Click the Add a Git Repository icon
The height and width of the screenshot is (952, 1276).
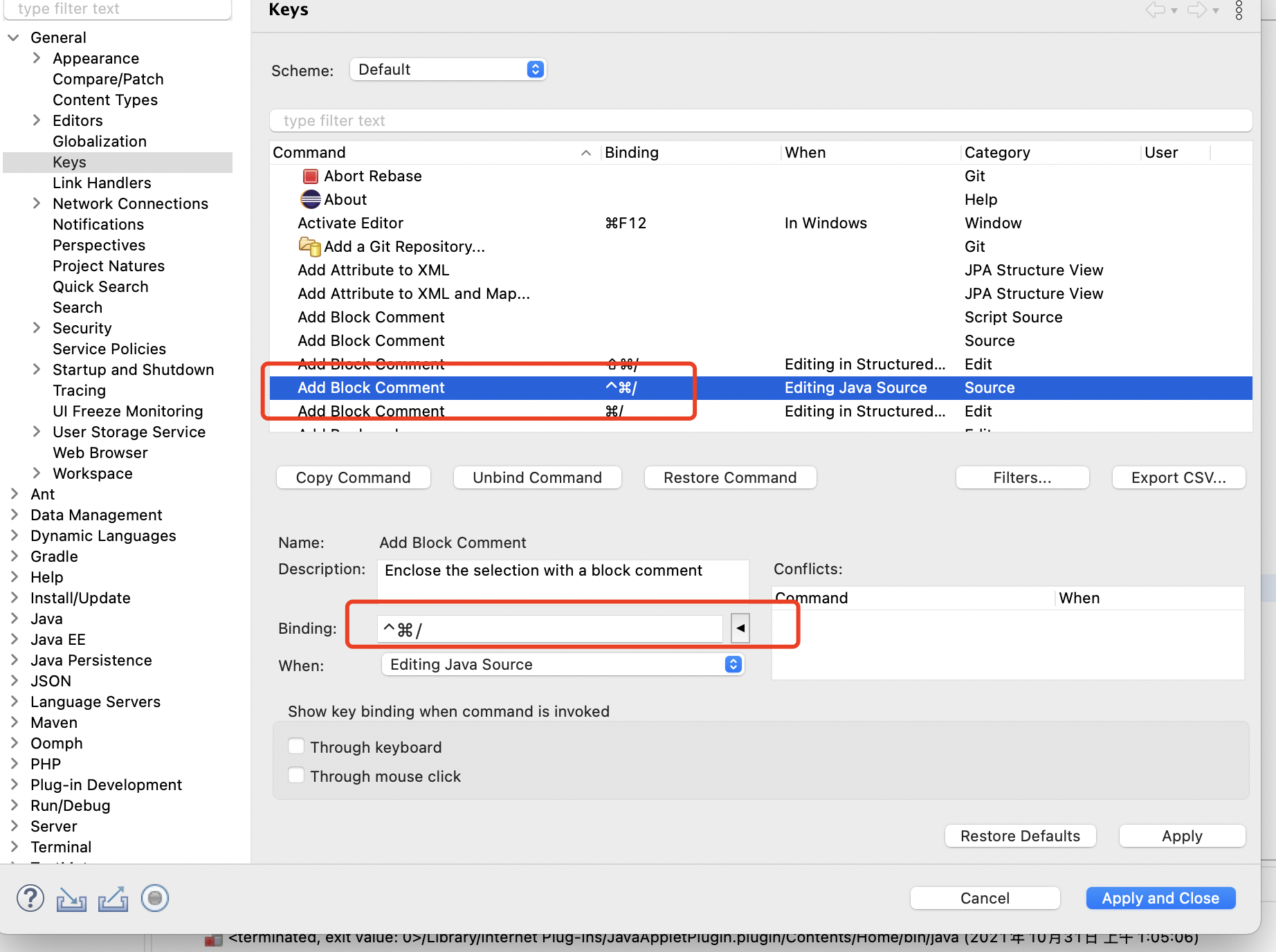click(x=309, y=246)
